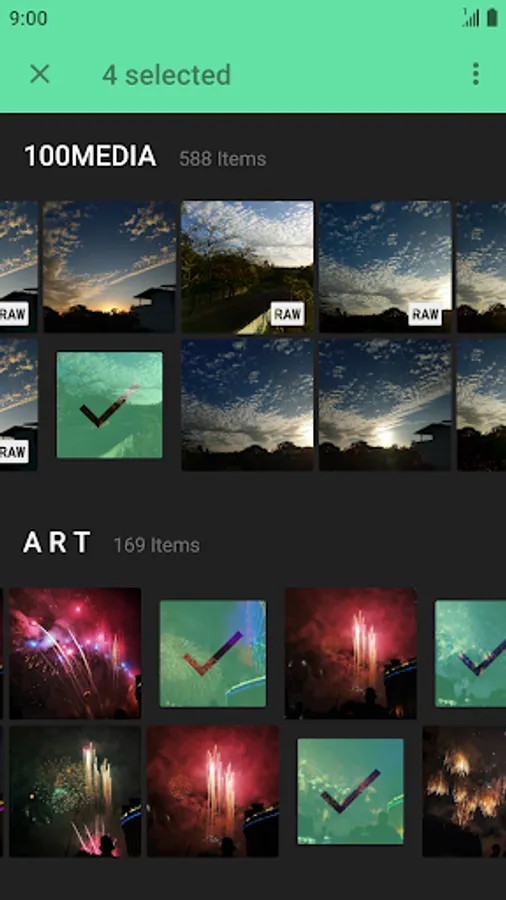This screenshot has width=506, height=900.
Task: Open the 100MEDIA album header
Action: tap(90, 156)
